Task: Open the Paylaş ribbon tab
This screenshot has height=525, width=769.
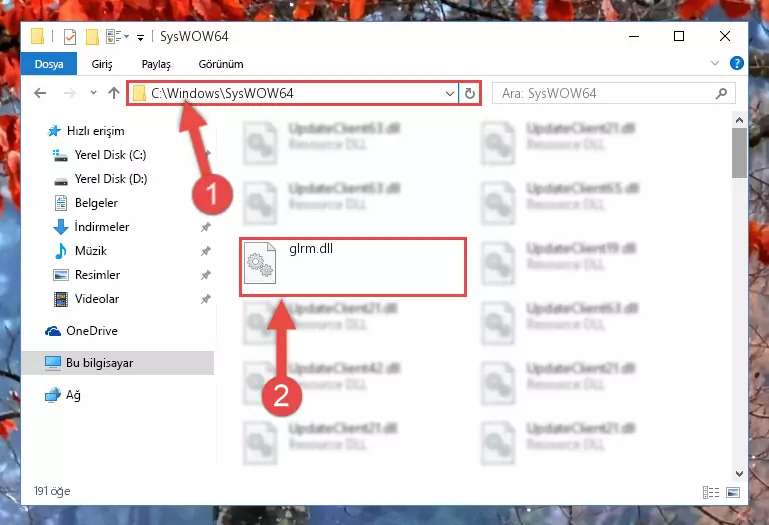Action: (x=156, y=64)
